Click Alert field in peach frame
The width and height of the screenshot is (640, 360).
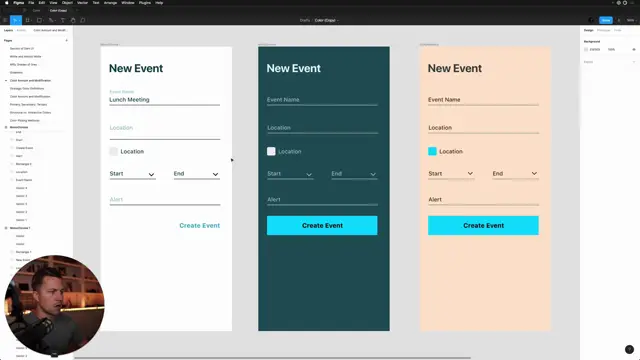click(483, 200)
